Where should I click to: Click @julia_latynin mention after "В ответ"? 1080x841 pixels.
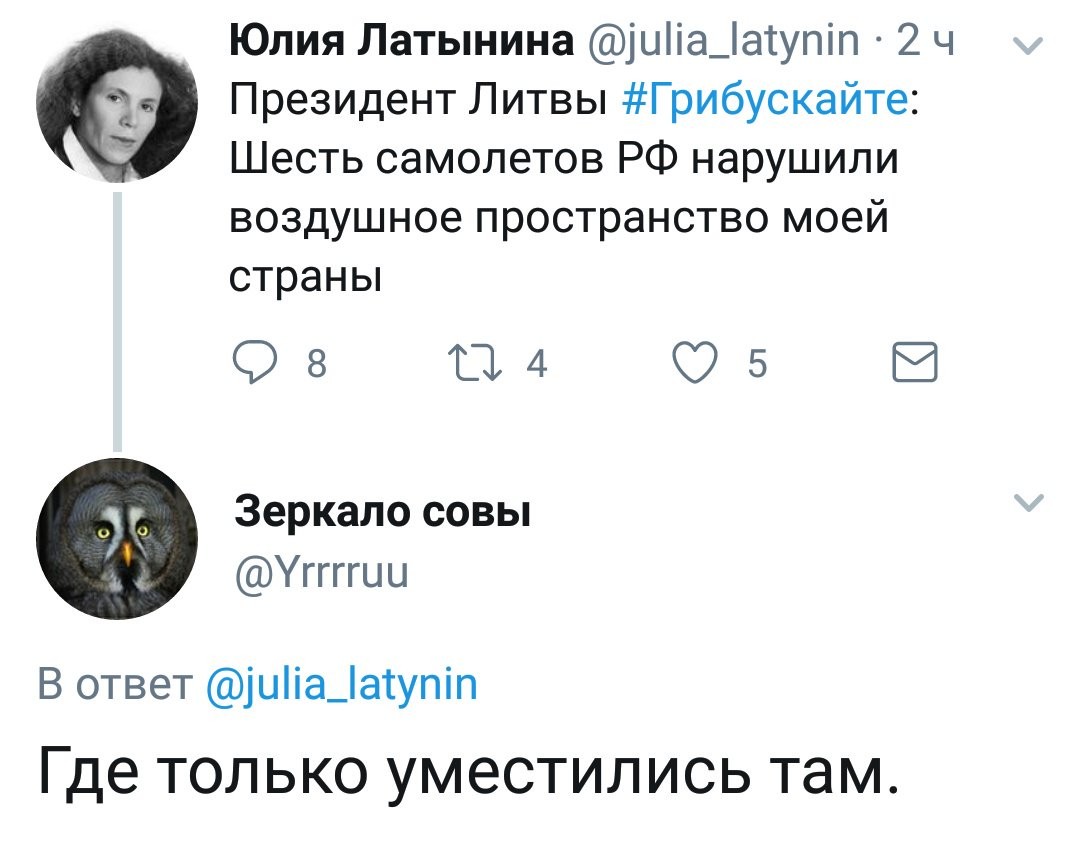(342, 685)
